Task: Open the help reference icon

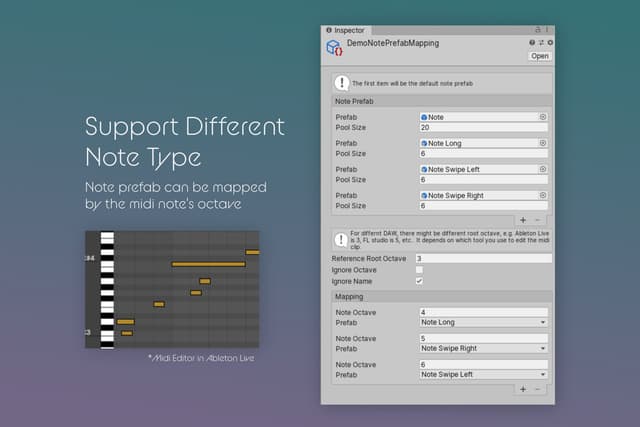Action: click(x=532, y=42)
